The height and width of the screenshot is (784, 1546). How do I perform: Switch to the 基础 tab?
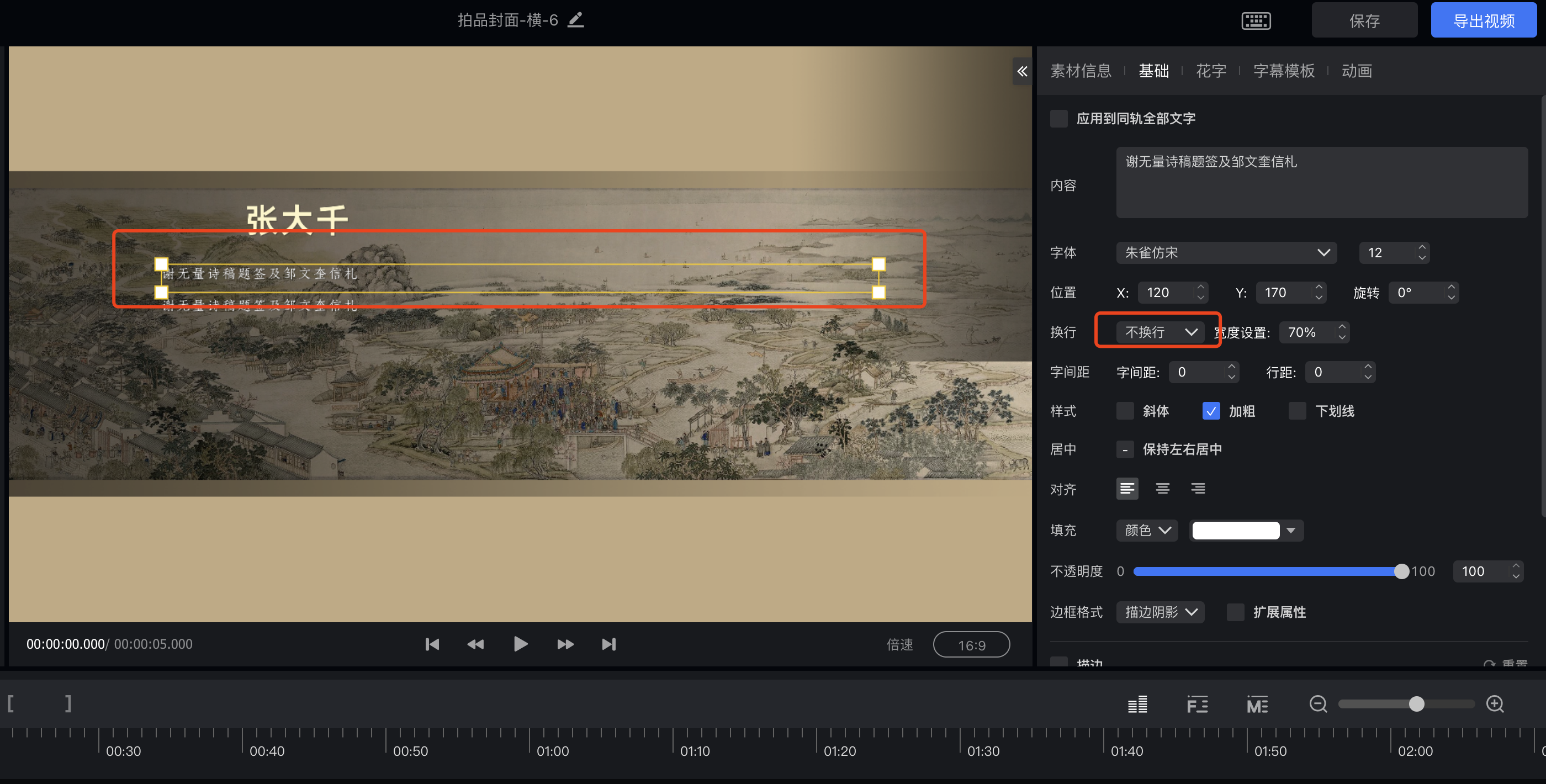1153,71
